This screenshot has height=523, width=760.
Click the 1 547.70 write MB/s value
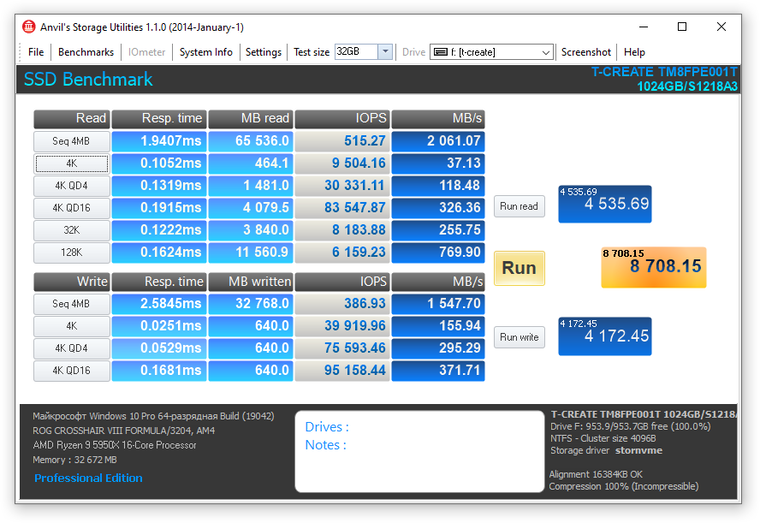pos(438,304)
